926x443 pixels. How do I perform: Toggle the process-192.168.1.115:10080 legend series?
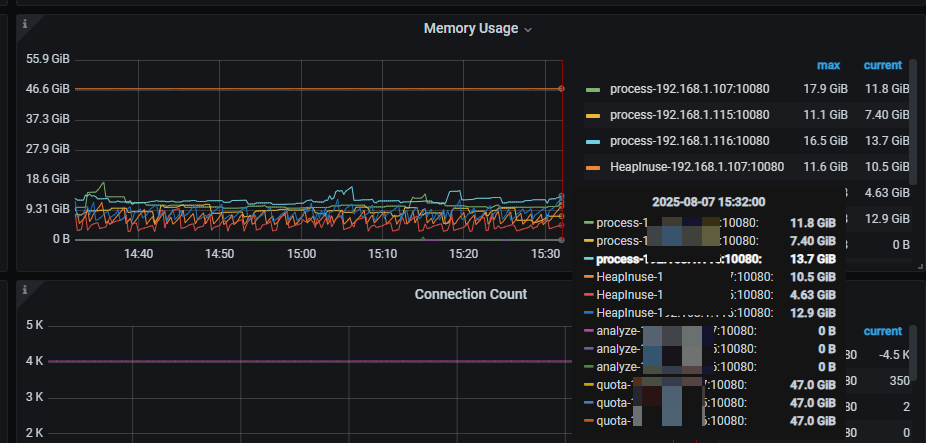(689, 115)
